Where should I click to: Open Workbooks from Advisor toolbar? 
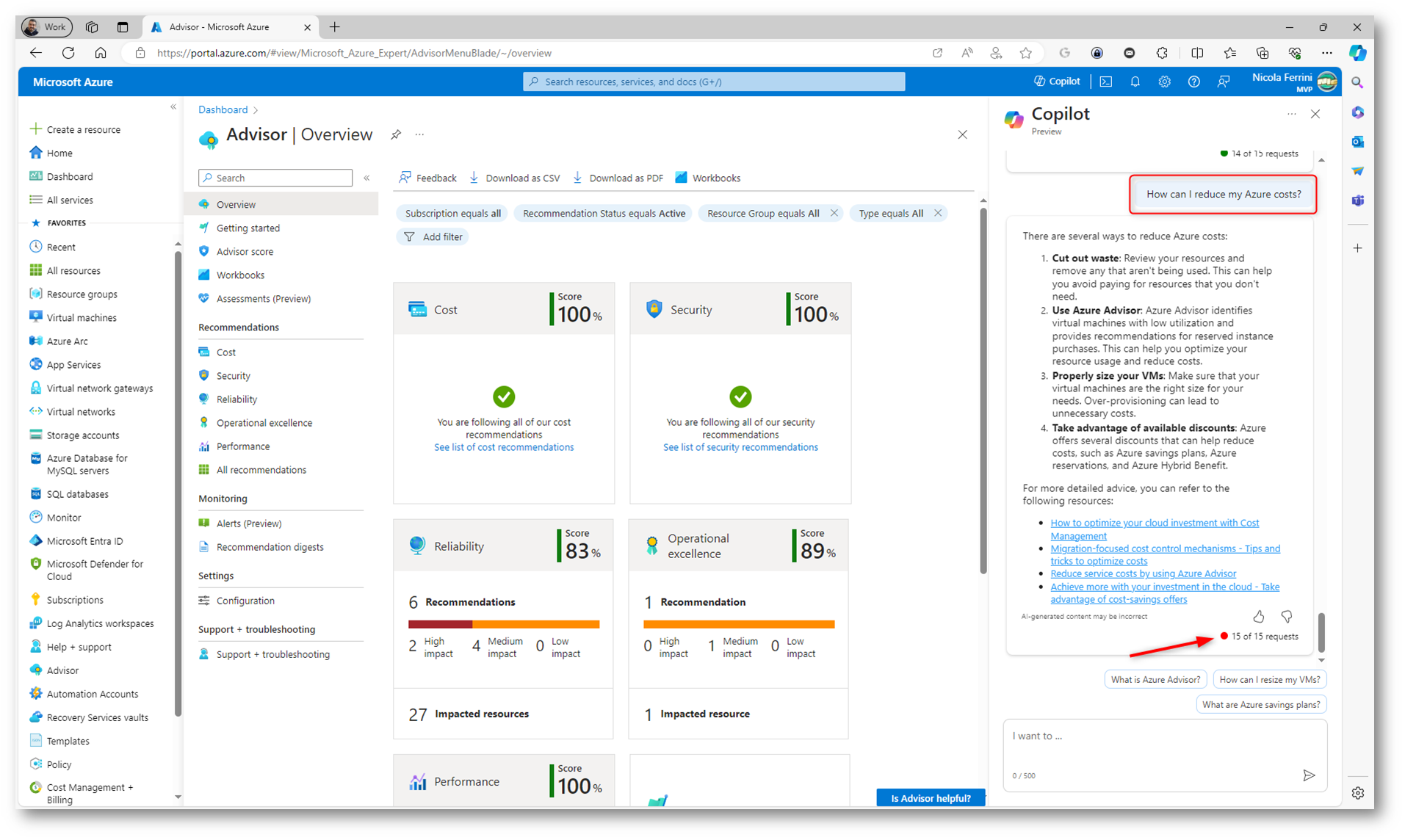(708, 178)
